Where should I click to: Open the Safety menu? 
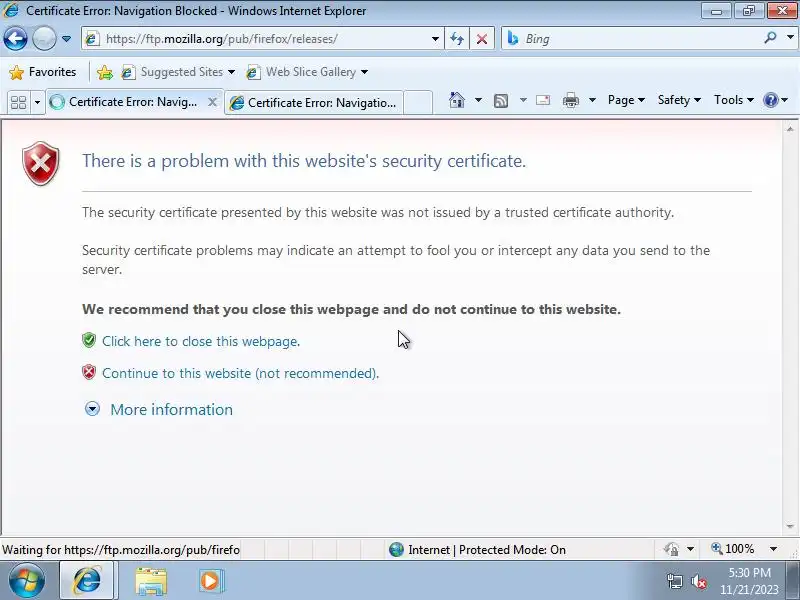[x=679, y=100]
